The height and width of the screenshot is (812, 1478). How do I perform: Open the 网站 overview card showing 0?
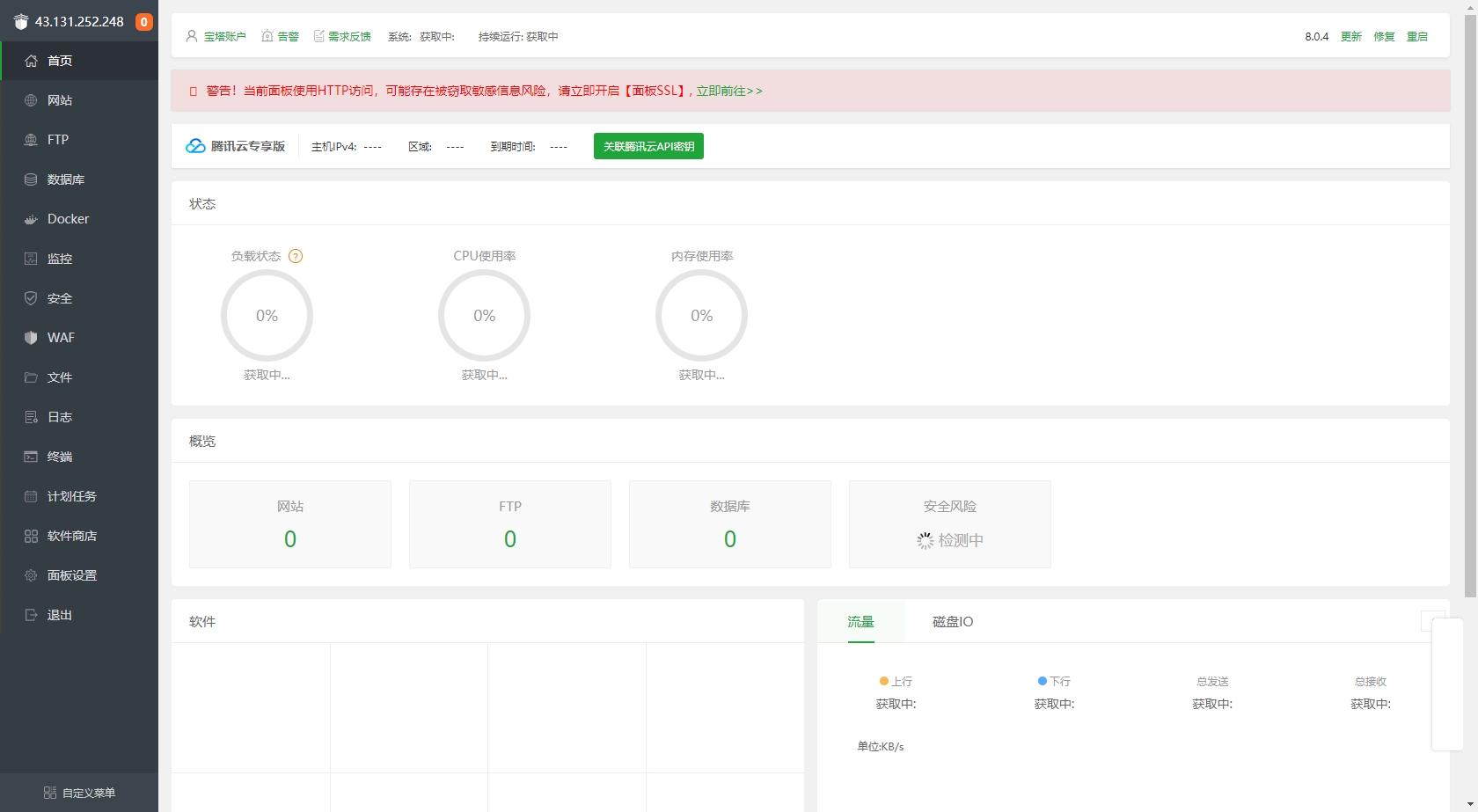point(290,524)
